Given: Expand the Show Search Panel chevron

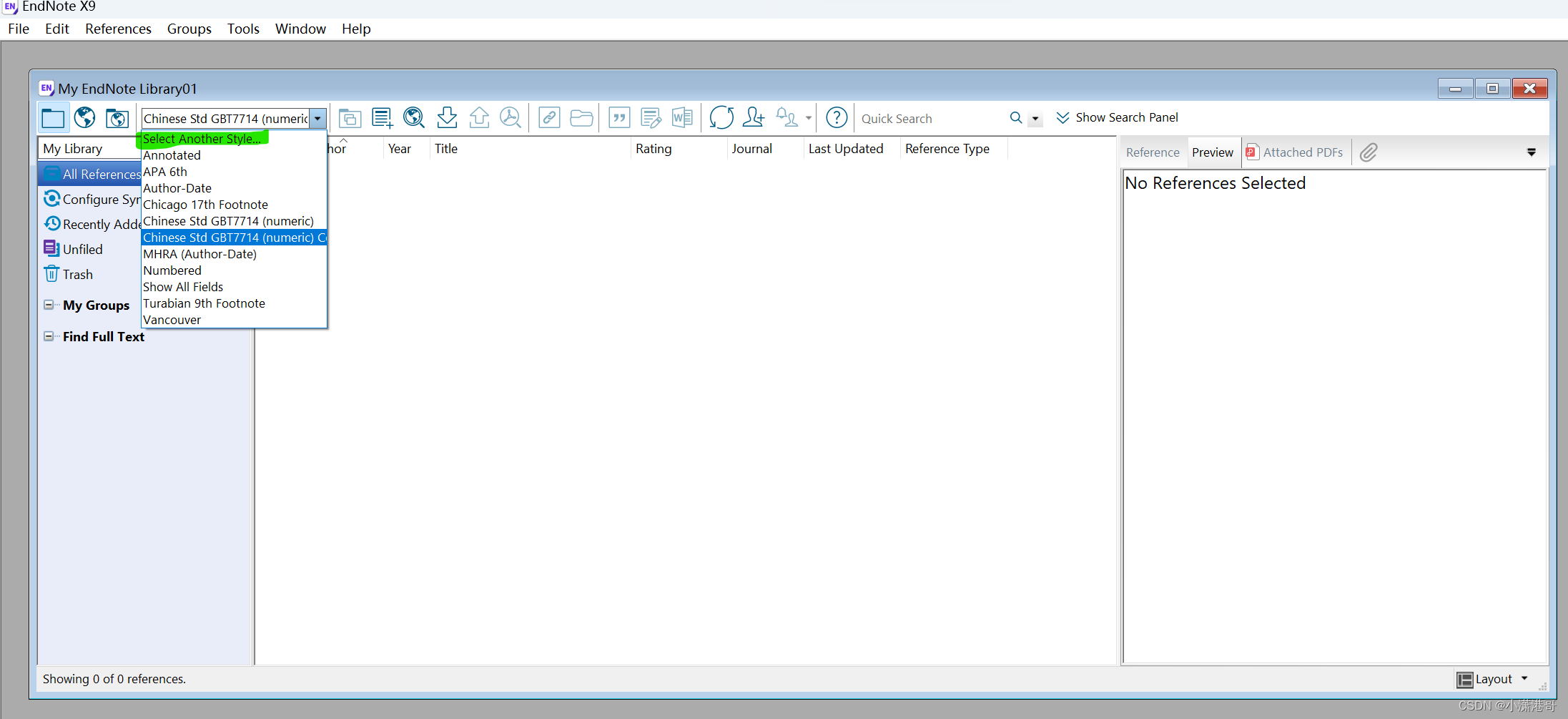Looking at the screenshot, I should pyautogui.click(x=1063, y=118).
